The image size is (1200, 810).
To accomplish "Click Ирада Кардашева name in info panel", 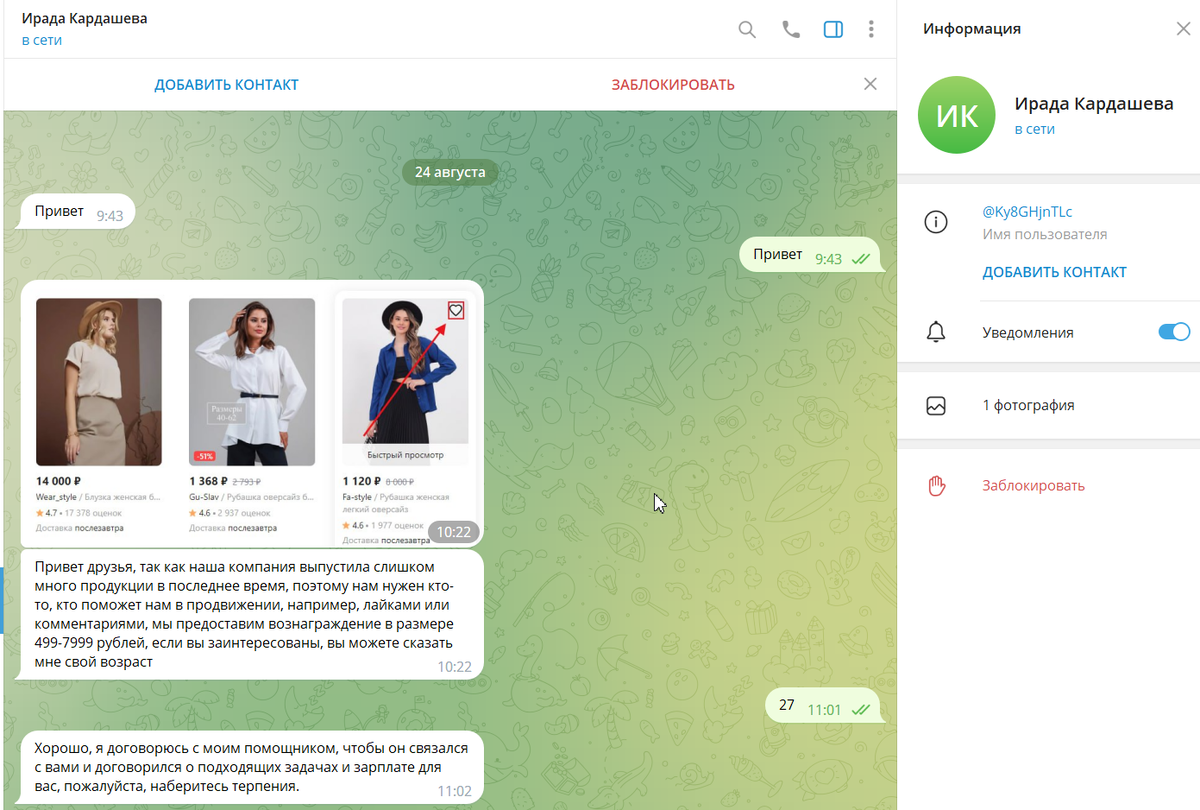I will 1094,104.
